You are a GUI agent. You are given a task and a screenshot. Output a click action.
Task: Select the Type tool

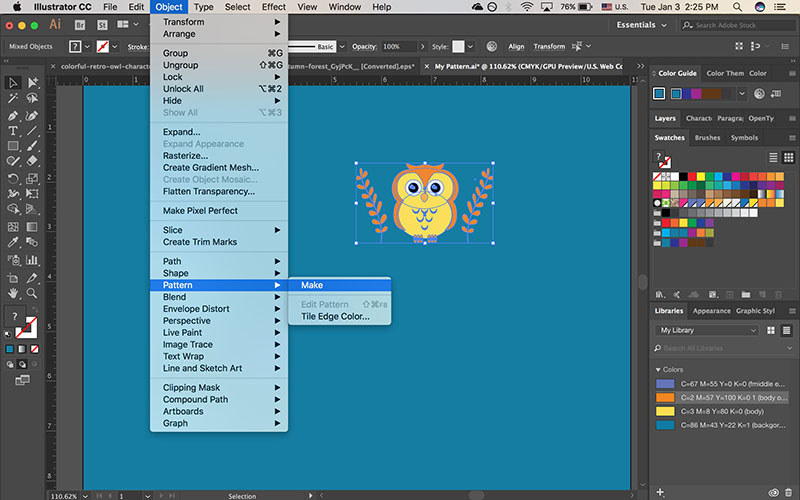coord(13,131)
